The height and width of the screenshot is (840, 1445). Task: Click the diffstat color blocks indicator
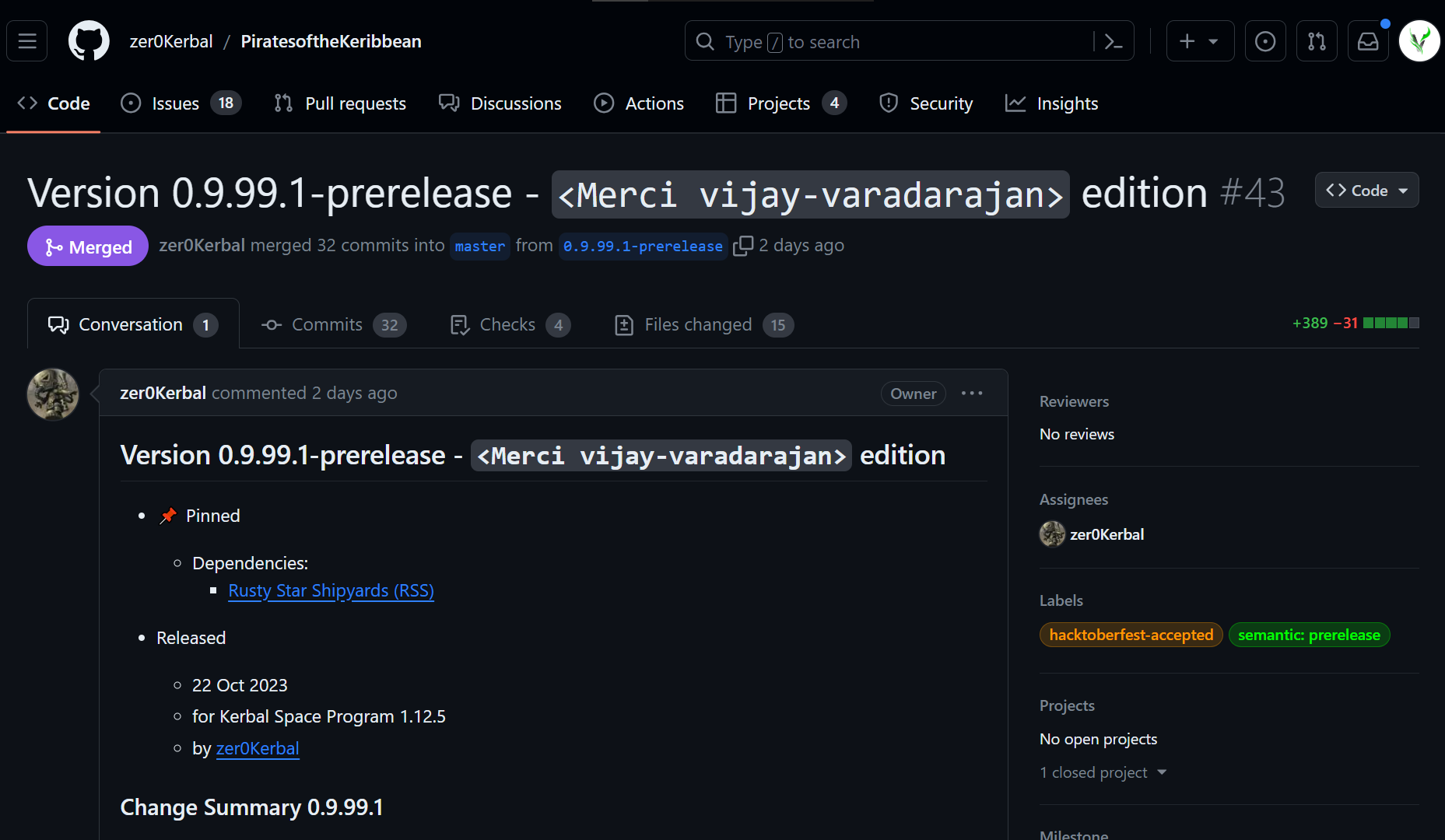[x=1391, y=323]
